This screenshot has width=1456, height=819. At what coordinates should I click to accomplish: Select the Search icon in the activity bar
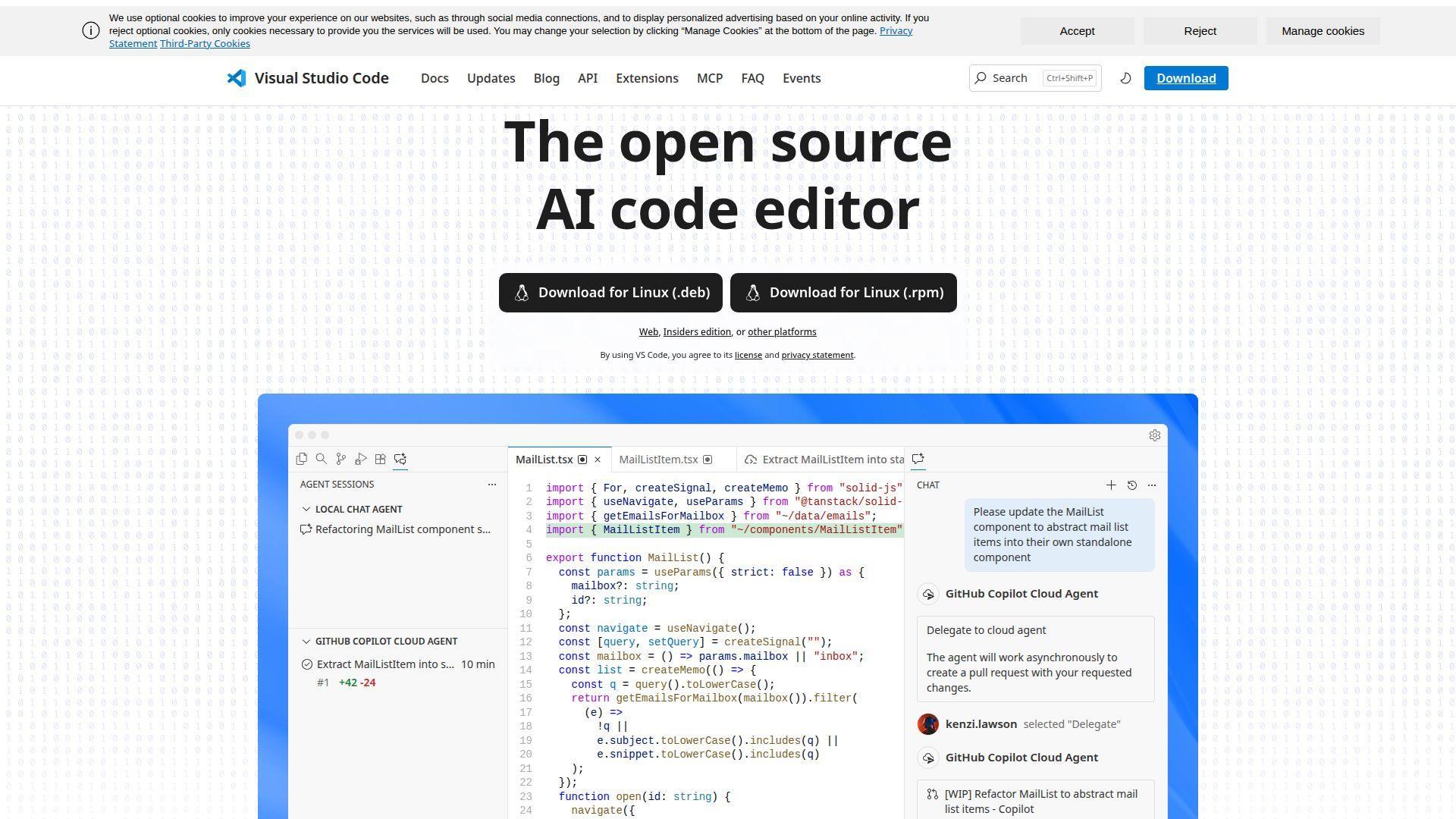pos(322,459)
